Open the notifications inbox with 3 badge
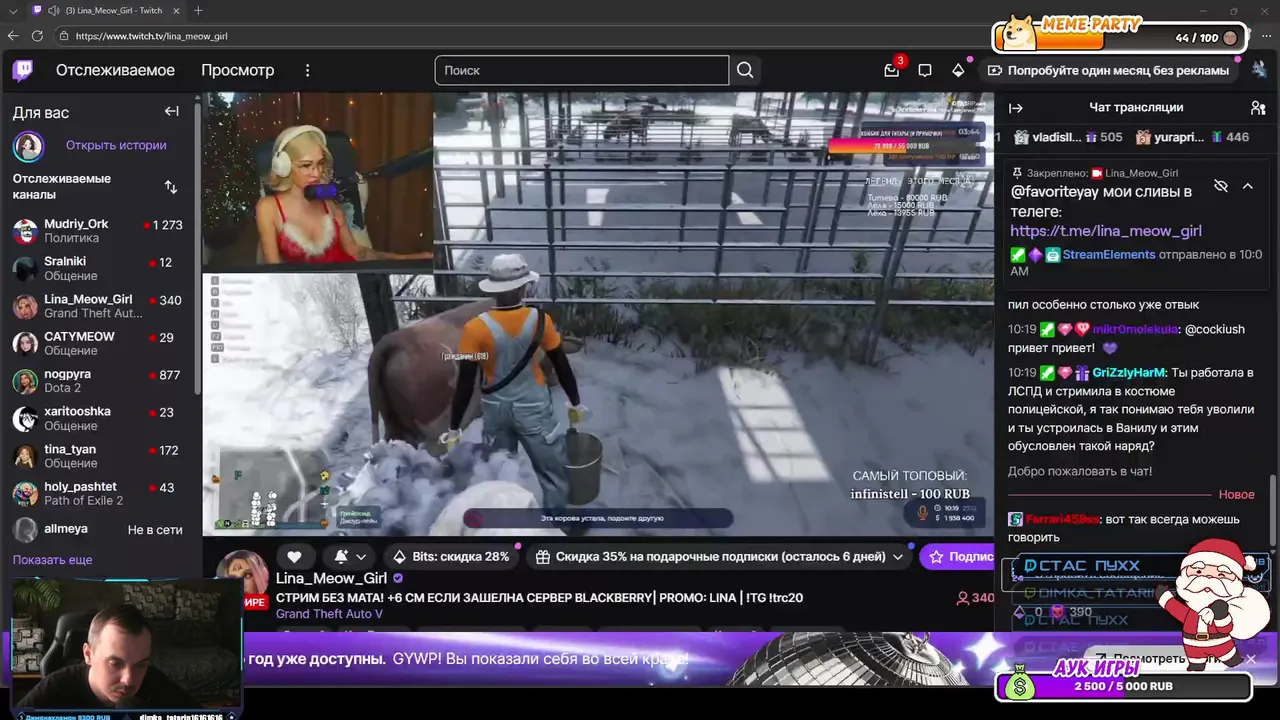Screen dimensions: 1280x720 coord(892,70)
